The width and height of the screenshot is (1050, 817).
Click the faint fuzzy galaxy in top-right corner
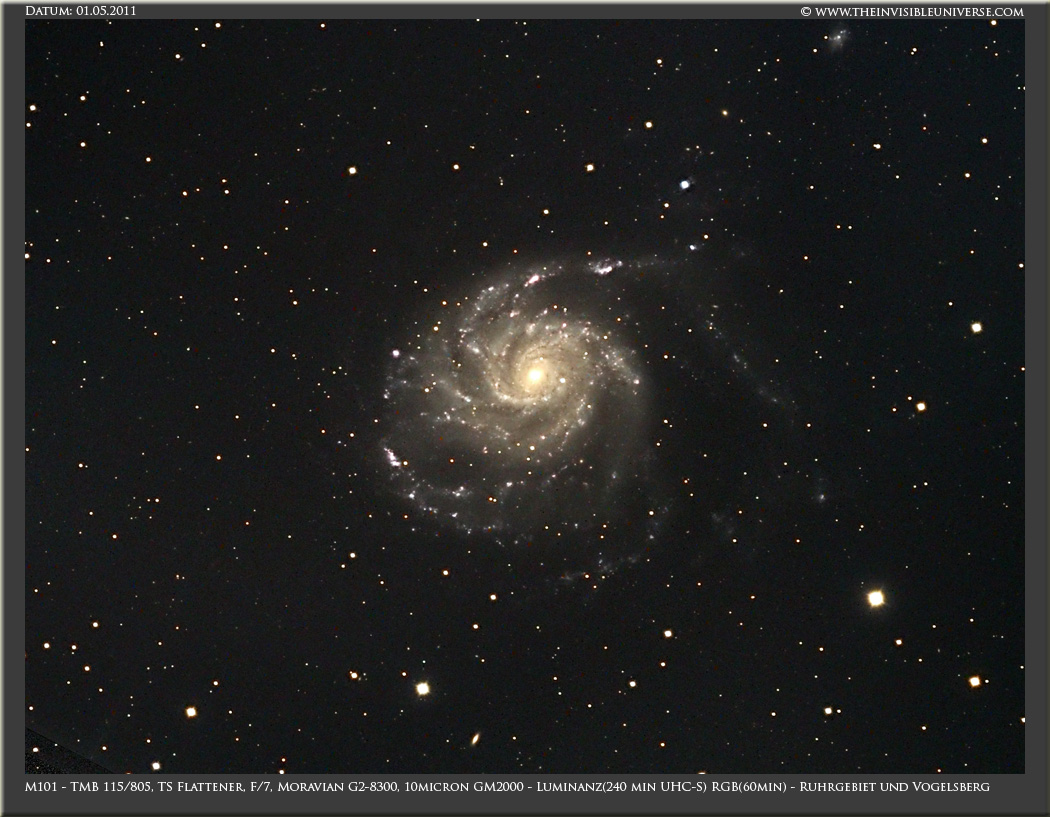click(836, 39)
